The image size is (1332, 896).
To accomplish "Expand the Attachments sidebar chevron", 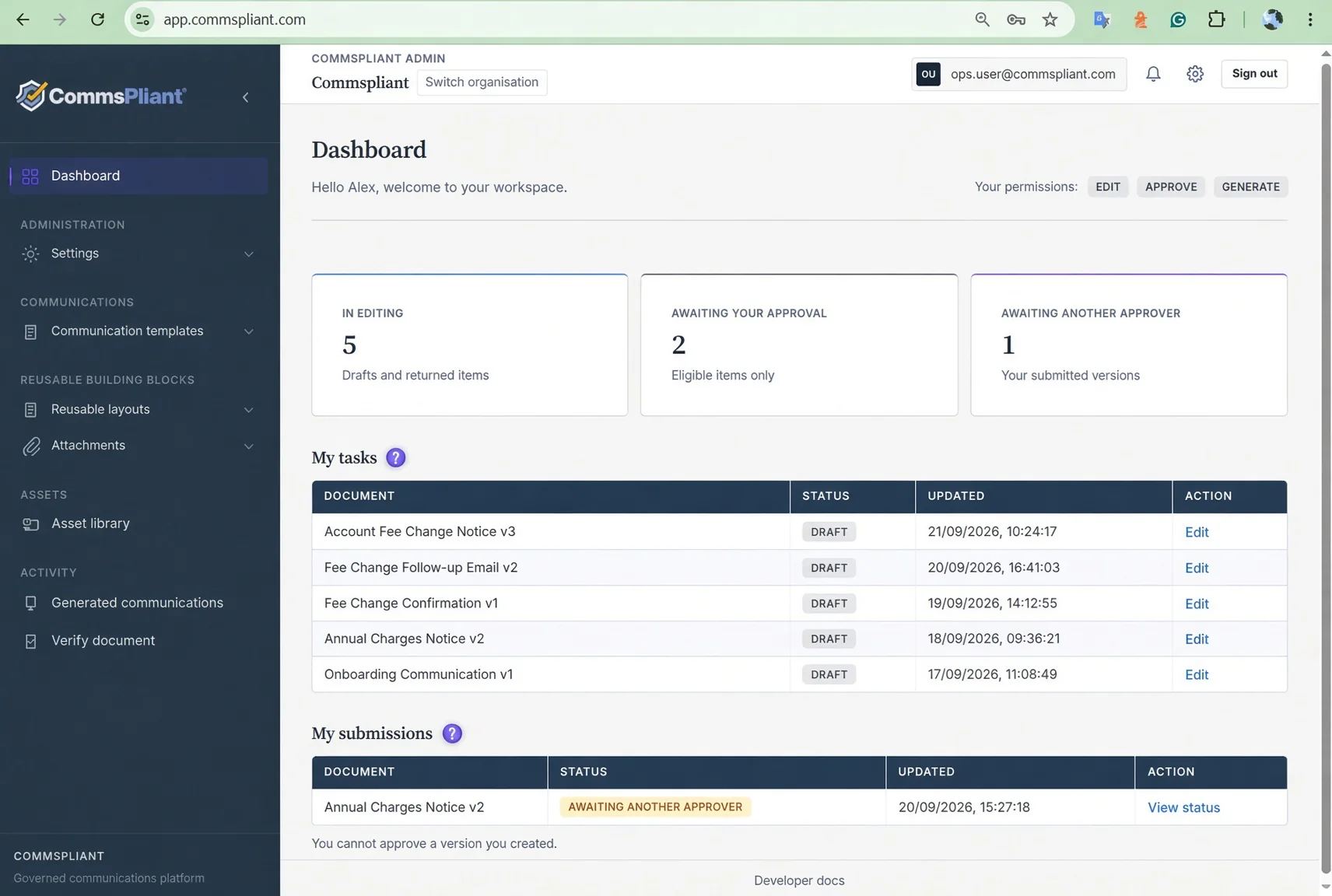I will (x=248, y=446).
